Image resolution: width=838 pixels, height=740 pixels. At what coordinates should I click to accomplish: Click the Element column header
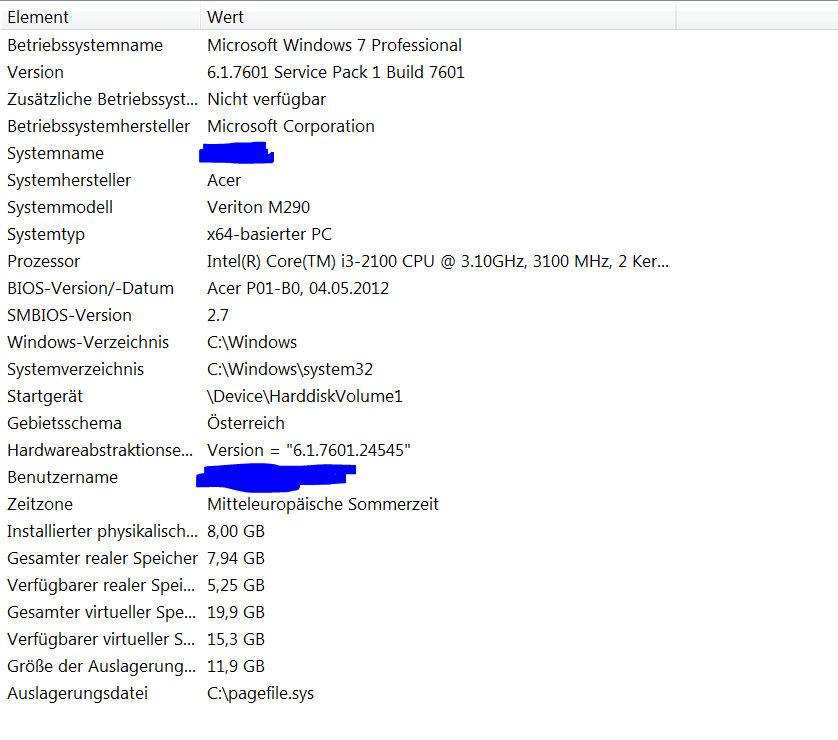click(x=100, y=17)
